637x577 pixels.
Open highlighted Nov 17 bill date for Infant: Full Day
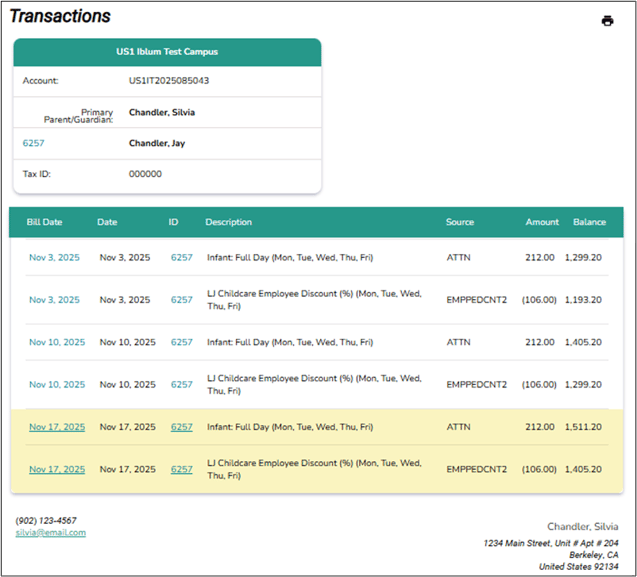coord(57,427)
